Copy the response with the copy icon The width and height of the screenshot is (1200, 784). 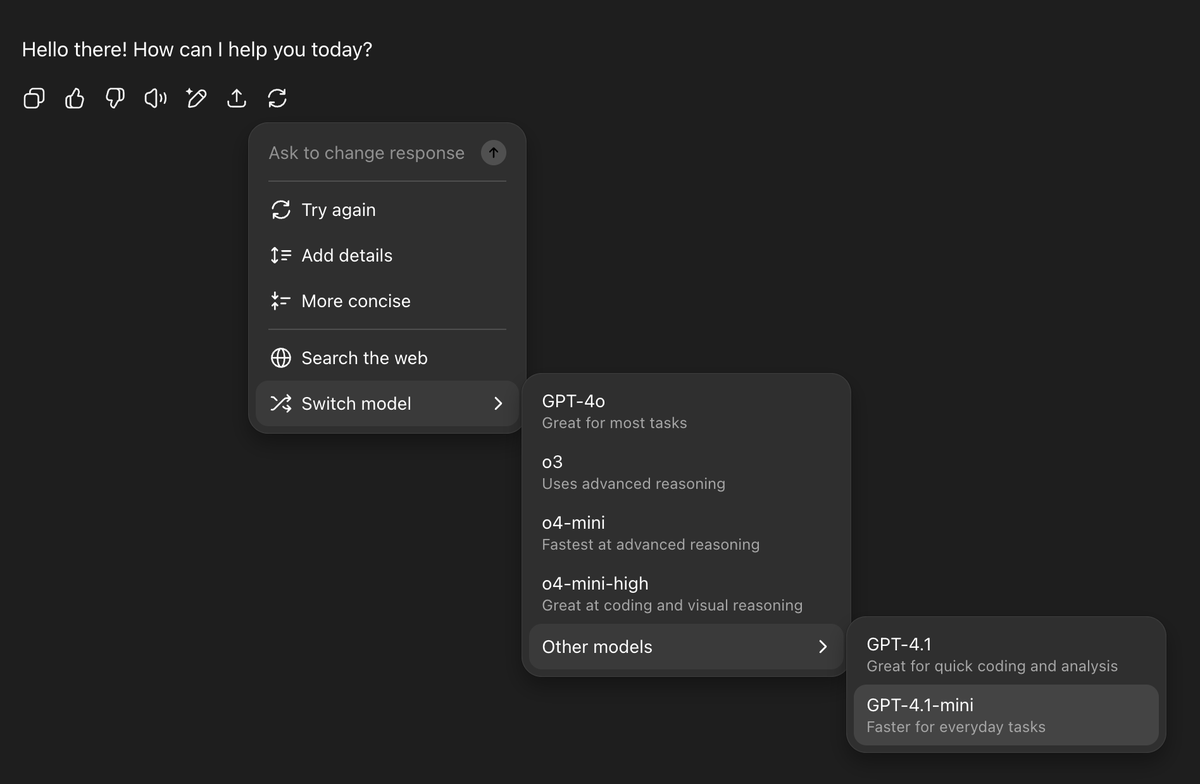point(34,98)
